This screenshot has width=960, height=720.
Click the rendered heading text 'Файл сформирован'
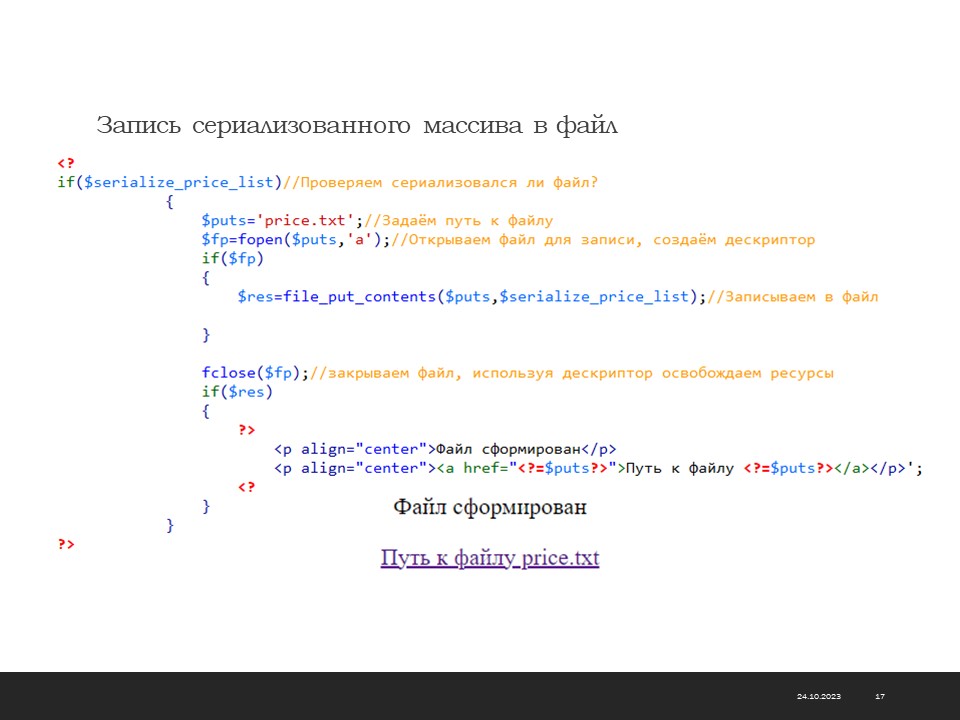489,508
